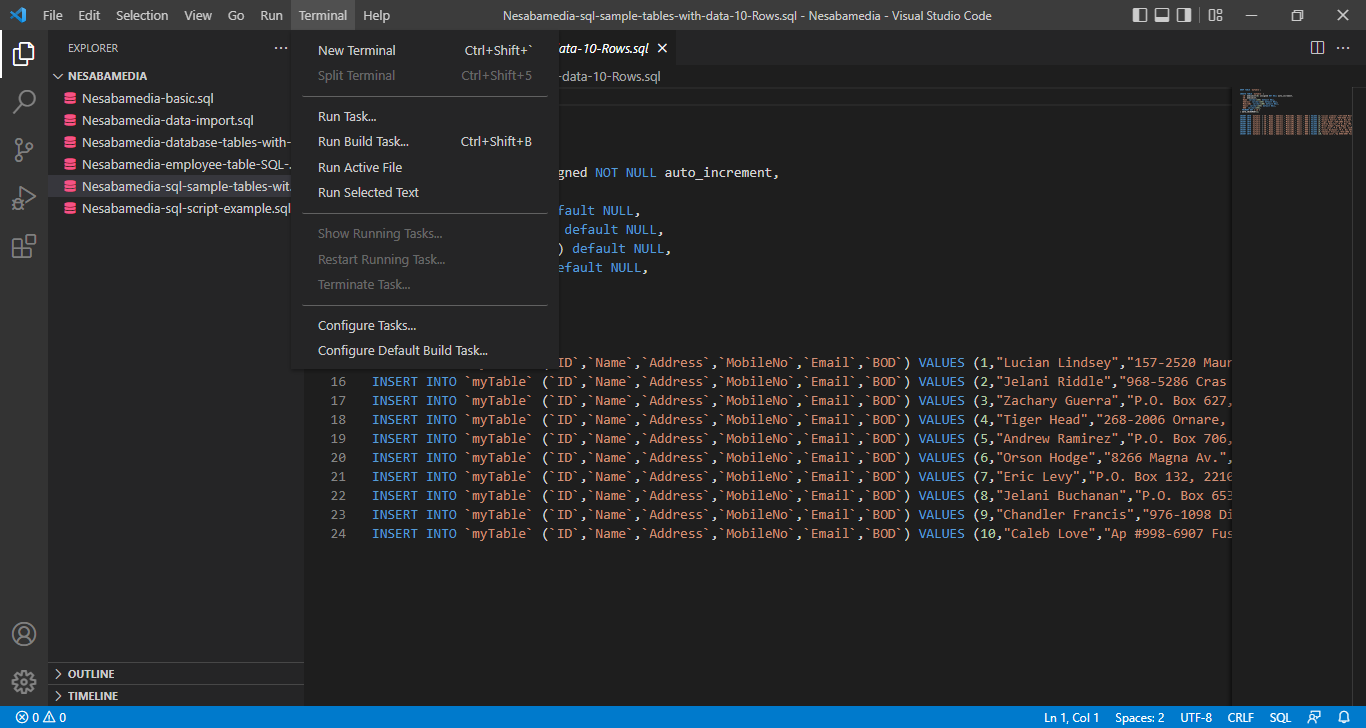Open the Extensions view icon
The width and height of the screenshot is (1366, 728).
tap(24, 246)
